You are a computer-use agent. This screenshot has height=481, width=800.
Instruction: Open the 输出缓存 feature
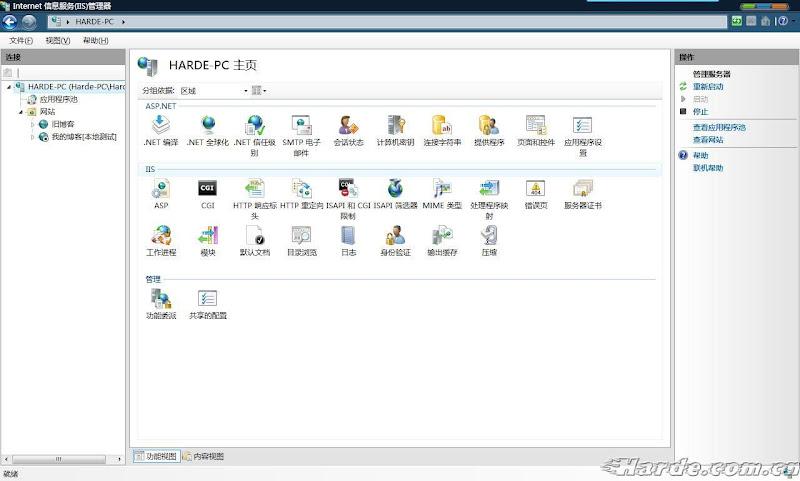coord(442,241)
